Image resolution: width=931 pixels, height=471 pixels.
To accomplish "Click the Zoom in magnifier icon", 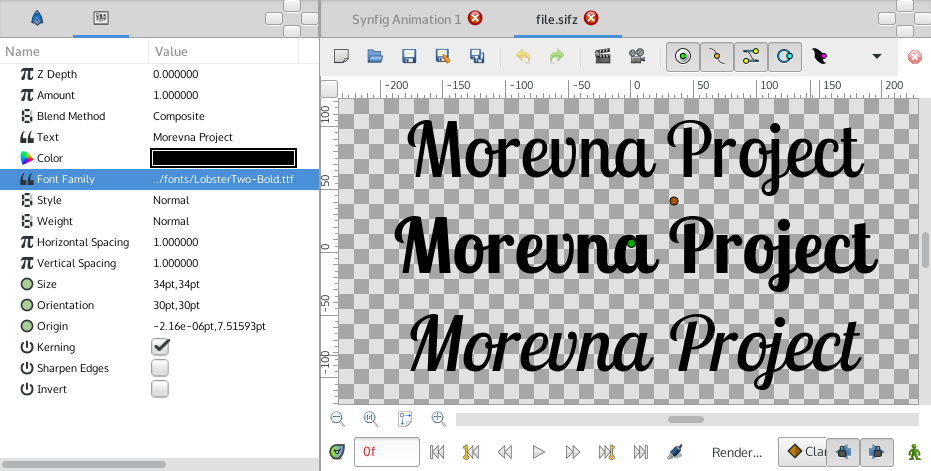I will [x=439, y=419].
